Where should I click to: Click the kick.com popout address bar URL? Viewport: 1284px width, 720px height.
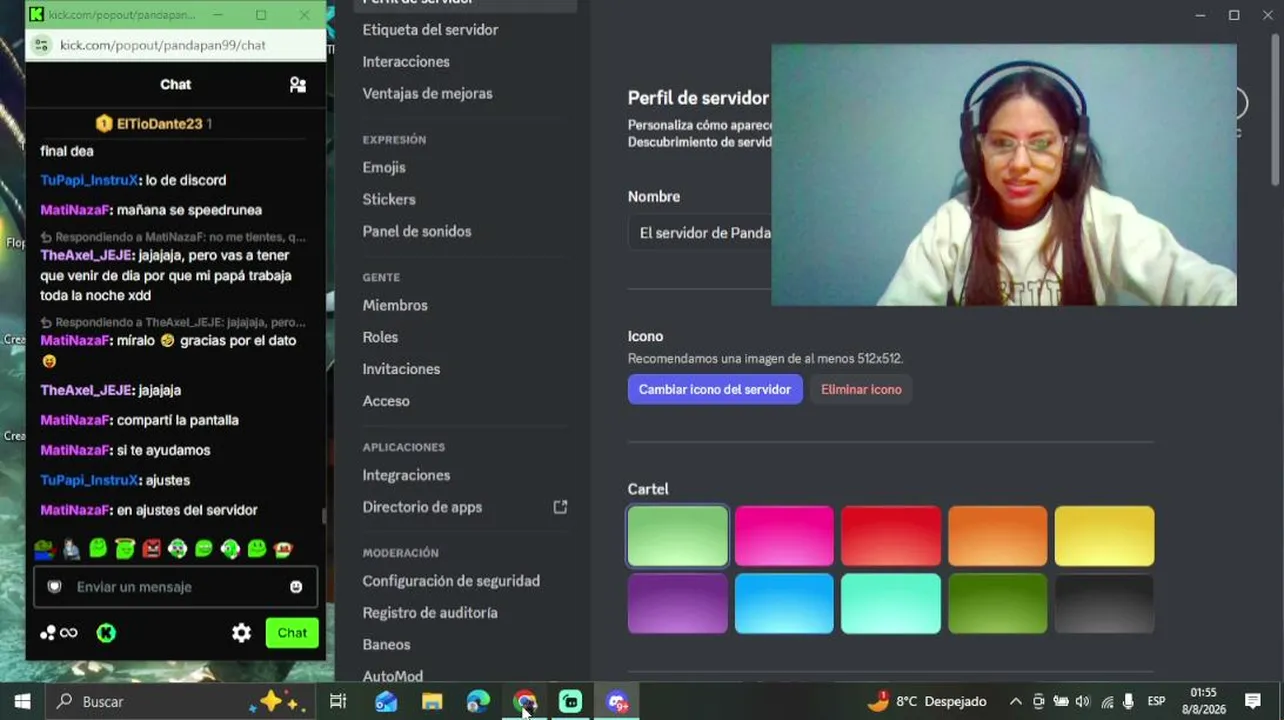pyautogui.click(x=163, y=45)
